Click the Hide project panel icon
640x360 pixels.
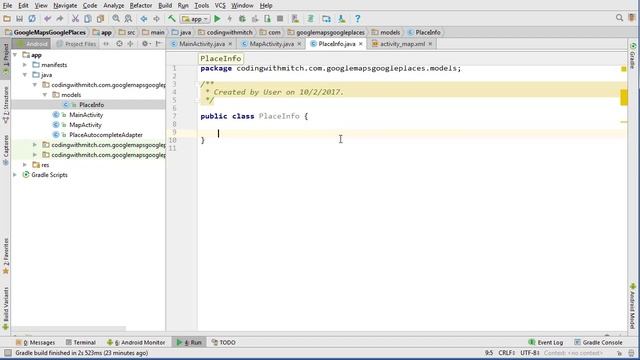tap(158, 44)
